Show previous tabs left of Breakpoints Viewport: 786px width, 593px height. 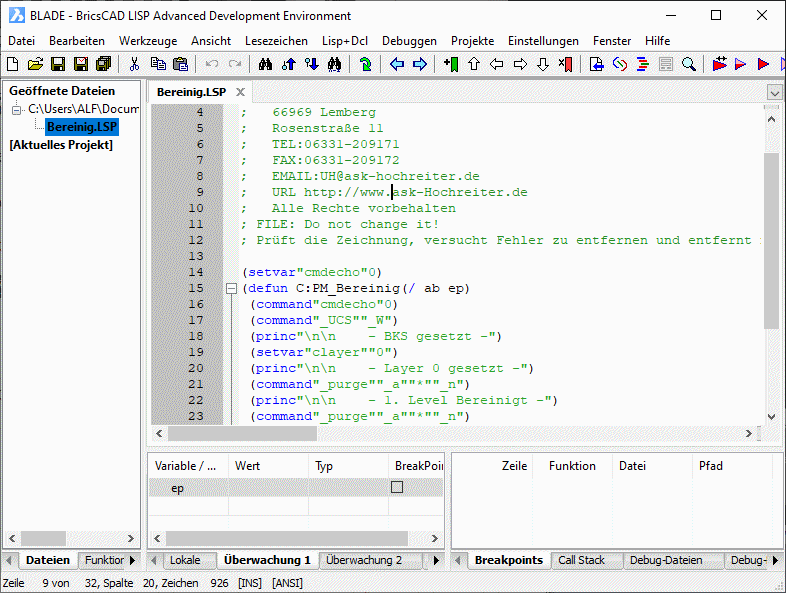coord(458,560)
